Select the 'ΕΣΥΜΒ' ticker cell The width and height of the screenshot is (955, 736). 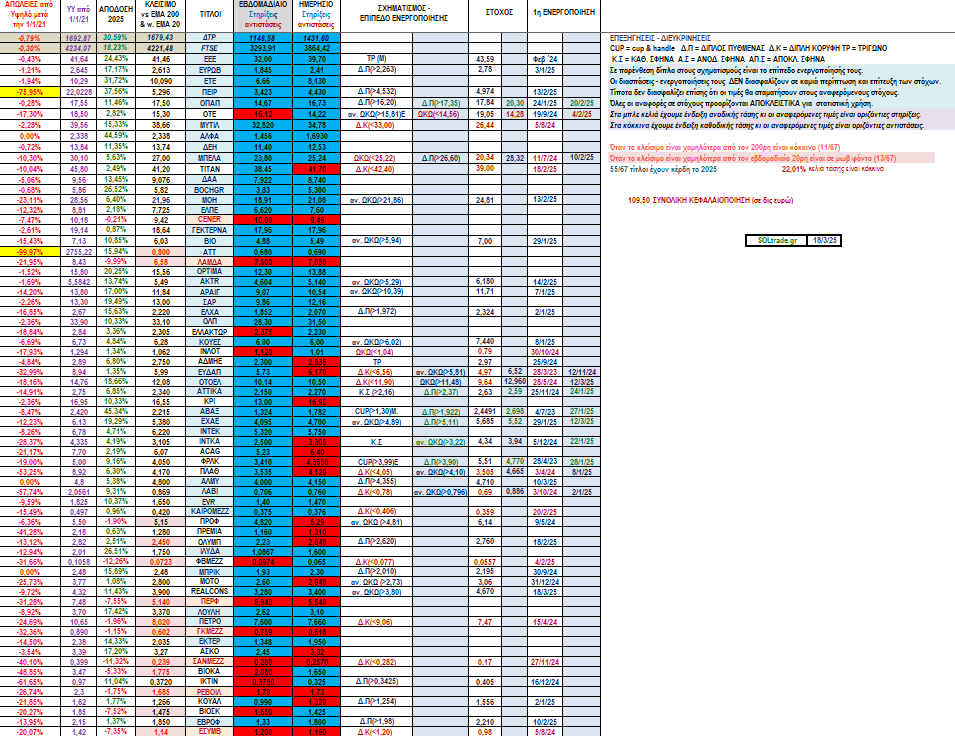[210, 732]
